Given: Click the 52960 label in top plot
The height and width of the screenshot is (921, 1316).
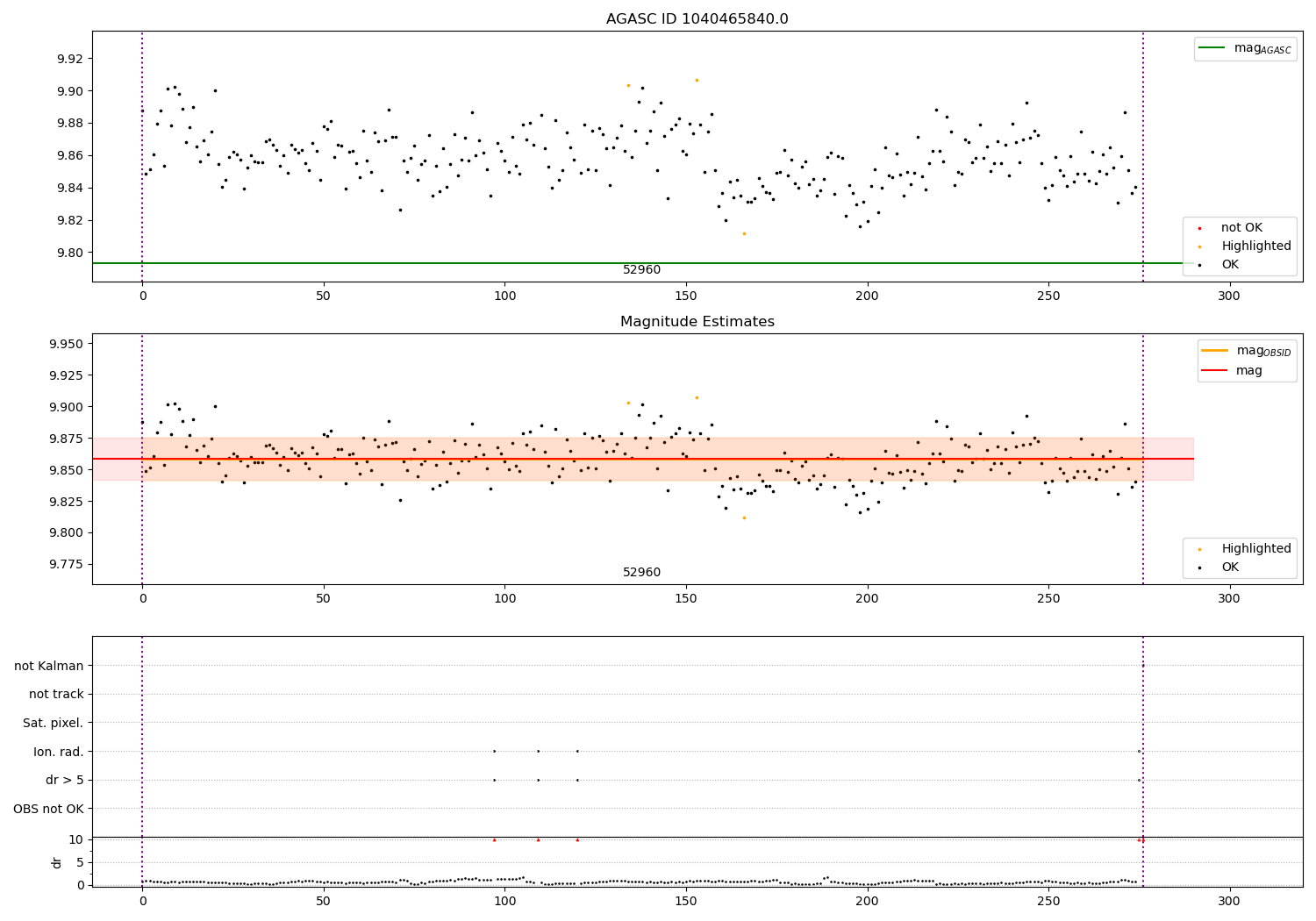Looking at the screenshot, I should click(642, 270).
